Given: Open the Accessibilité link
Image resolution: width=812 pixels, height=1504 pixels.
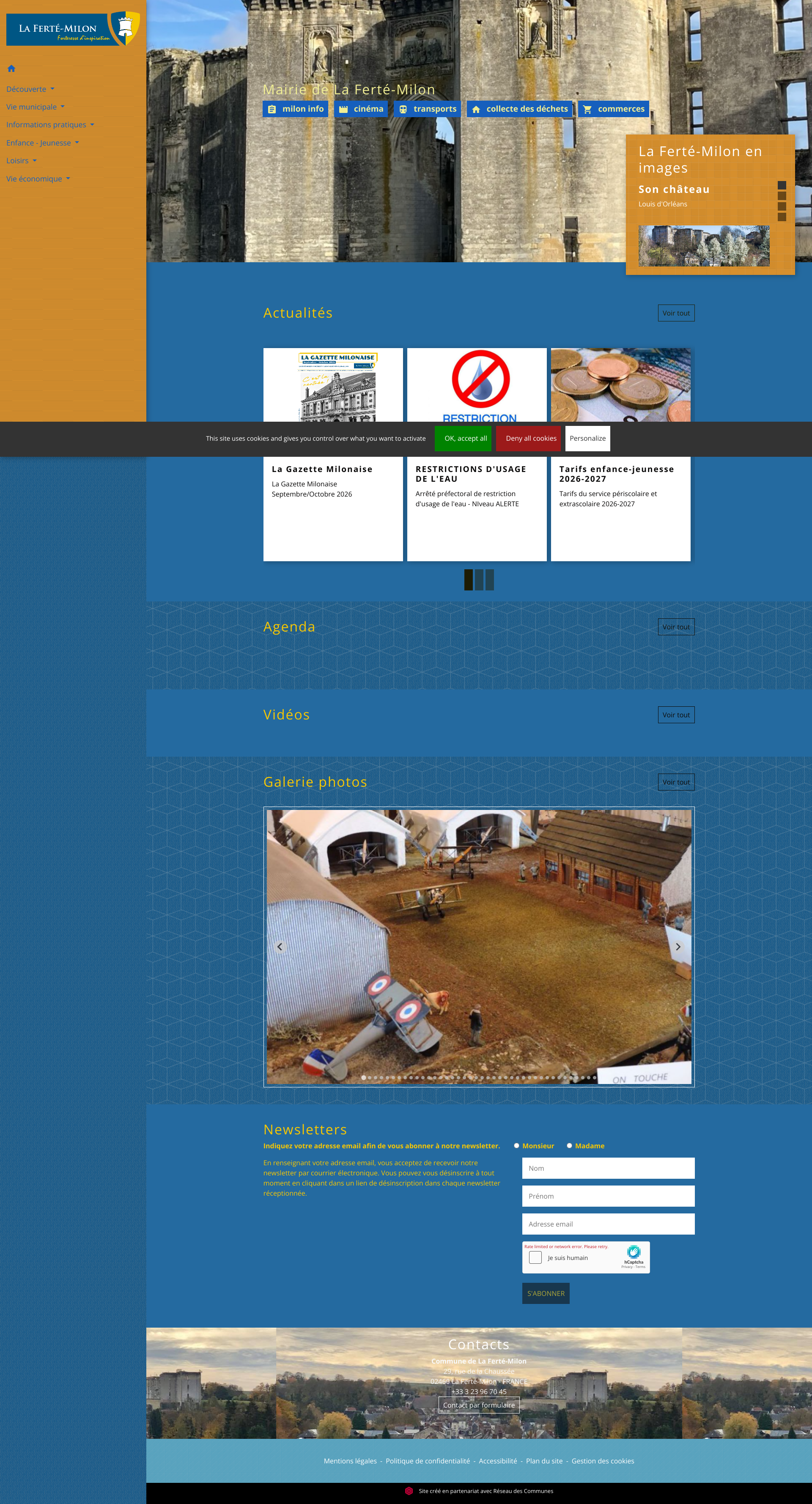Looking at the screenshot, I should click(498, 1461).
